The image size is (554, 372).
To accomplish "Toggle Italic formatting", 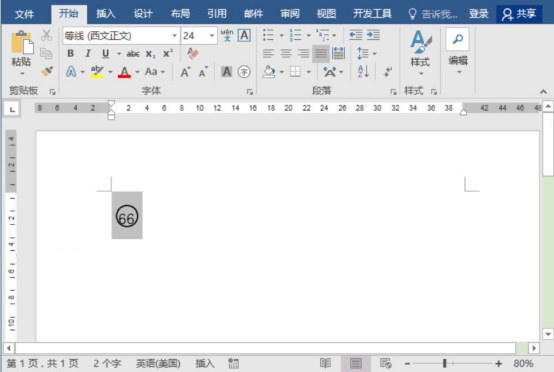I will pos(88,53).
